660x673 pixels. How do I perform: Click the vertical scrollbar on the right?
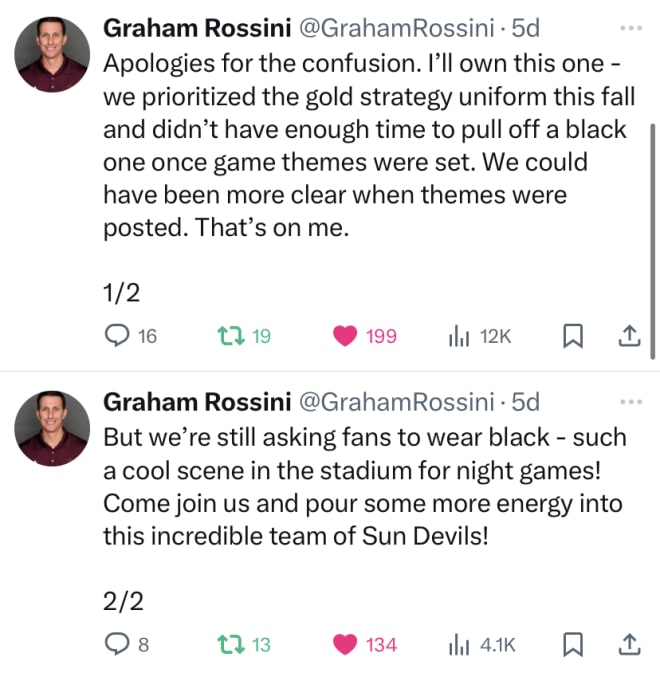pyautogui.click(x=653, y=241)
